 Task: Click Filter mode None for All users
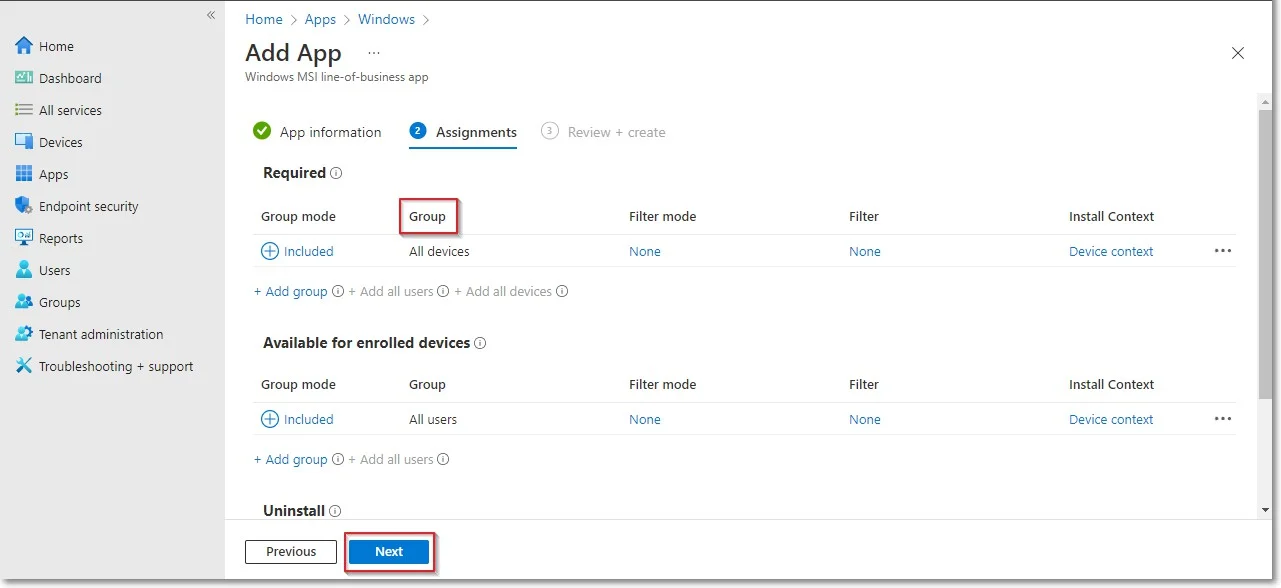[x=645, y=420]
